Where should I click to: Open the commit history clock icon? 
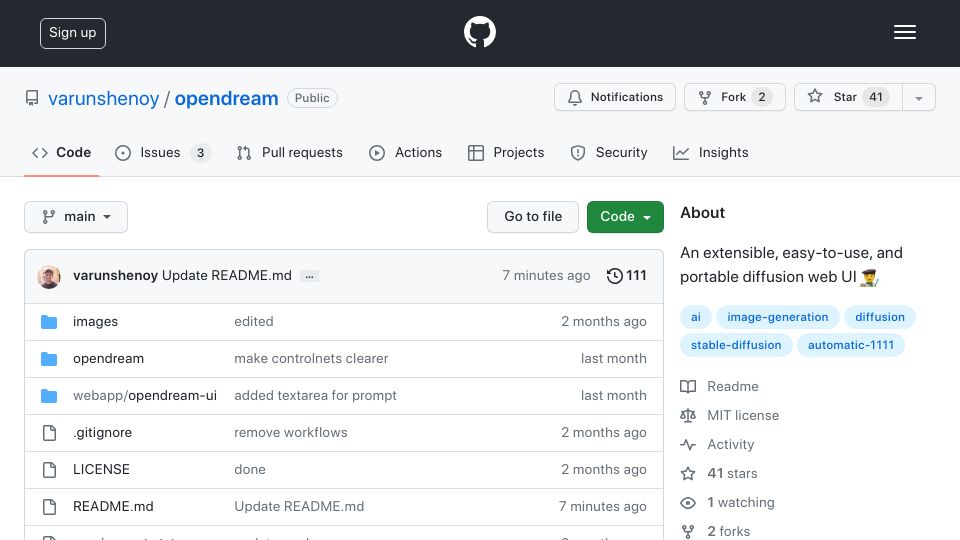click(x=614, y=276)
